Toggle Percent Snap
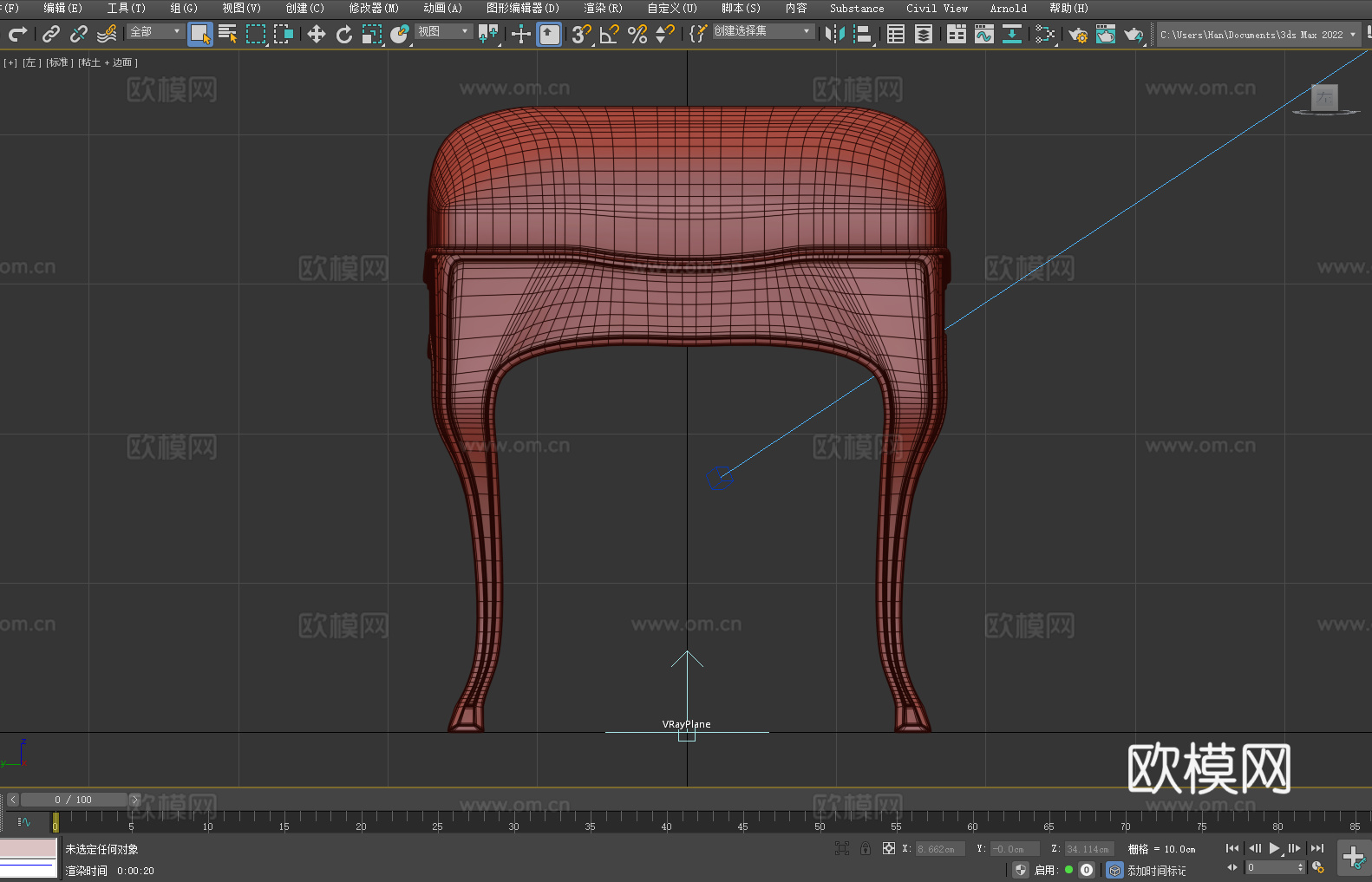The image size is (1372, 882). [637, 34]
